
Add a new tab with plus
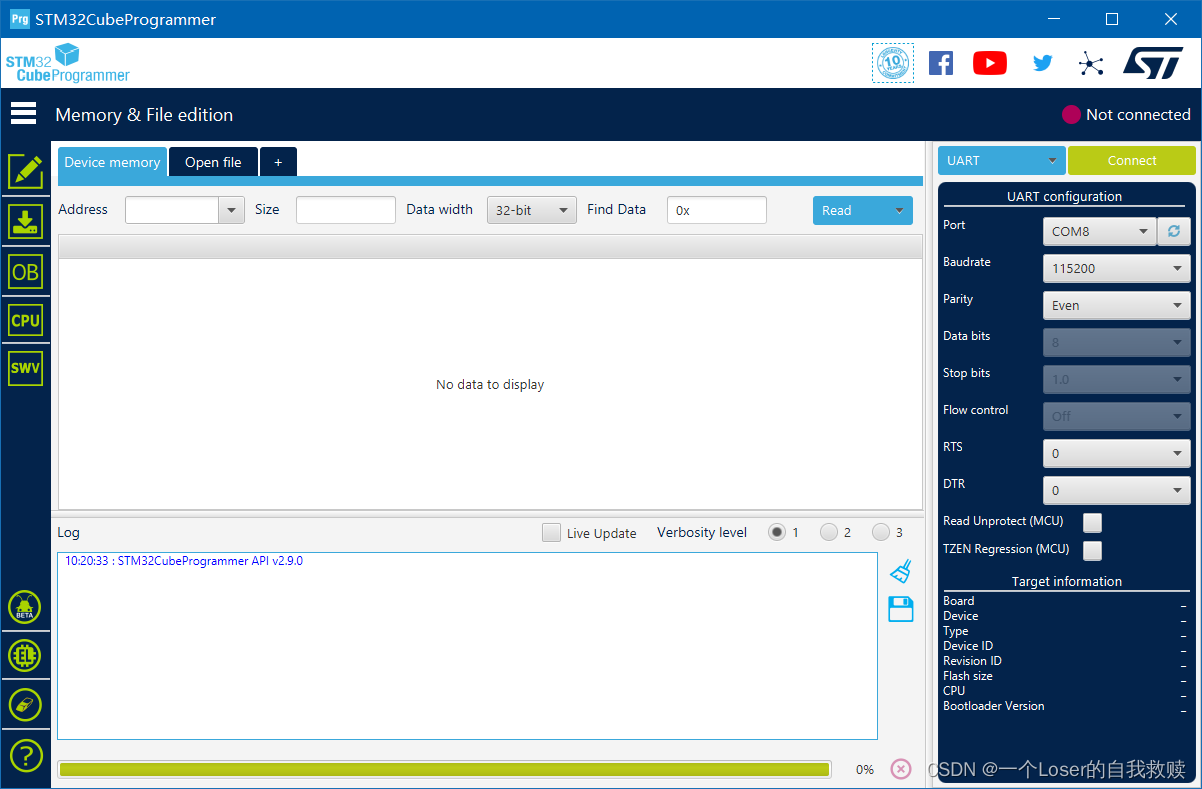(x=278, y=162)
